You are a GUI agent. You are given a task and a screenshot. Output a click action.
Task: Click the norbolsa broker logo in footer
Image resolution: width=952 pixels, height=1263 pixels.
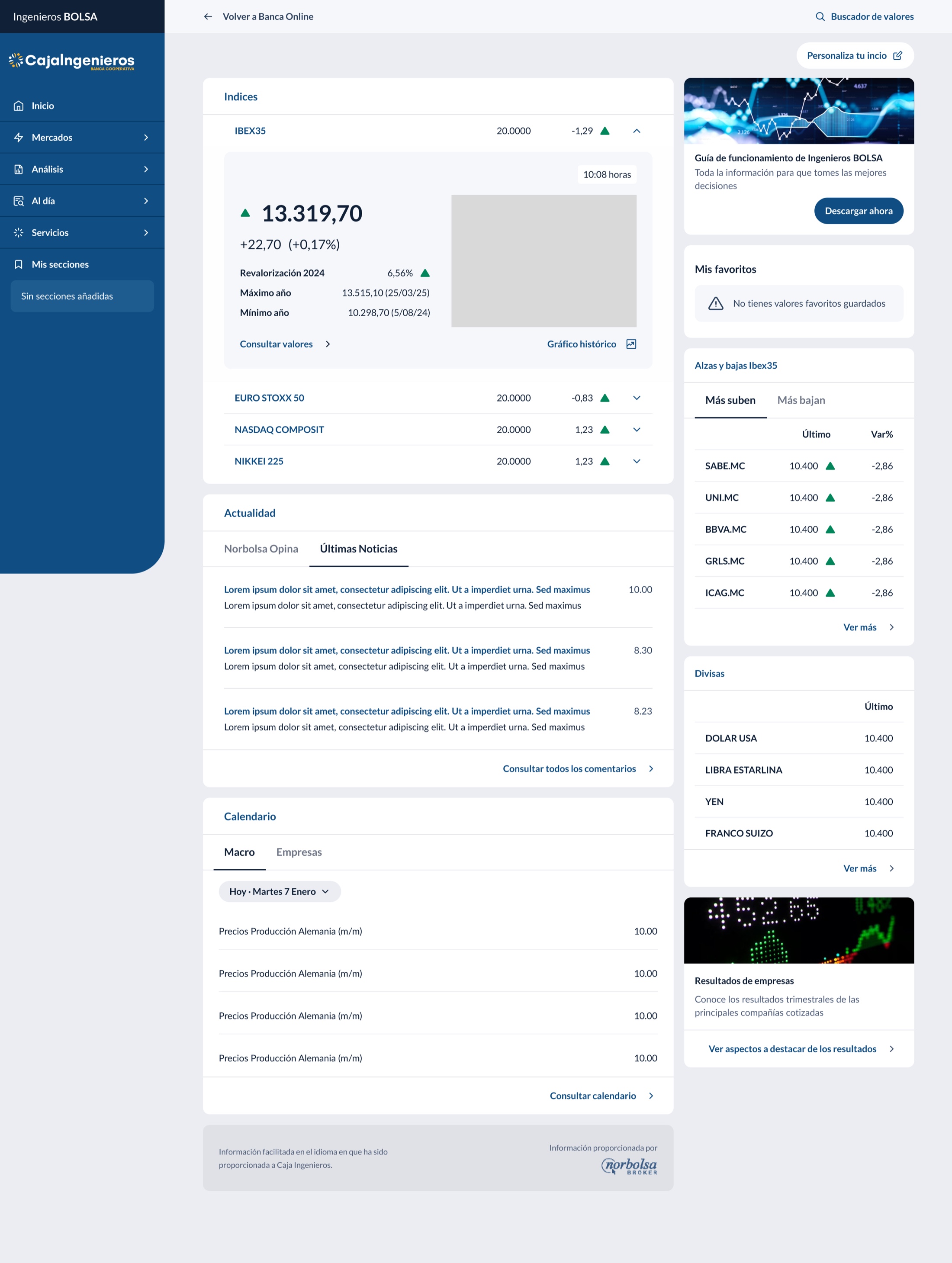click(x=629, y=1166)
